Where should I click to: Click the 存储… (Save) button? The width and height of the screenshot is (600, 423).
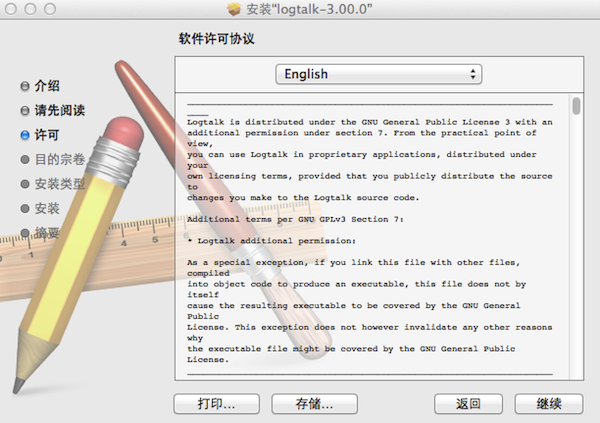coord(315,404)
